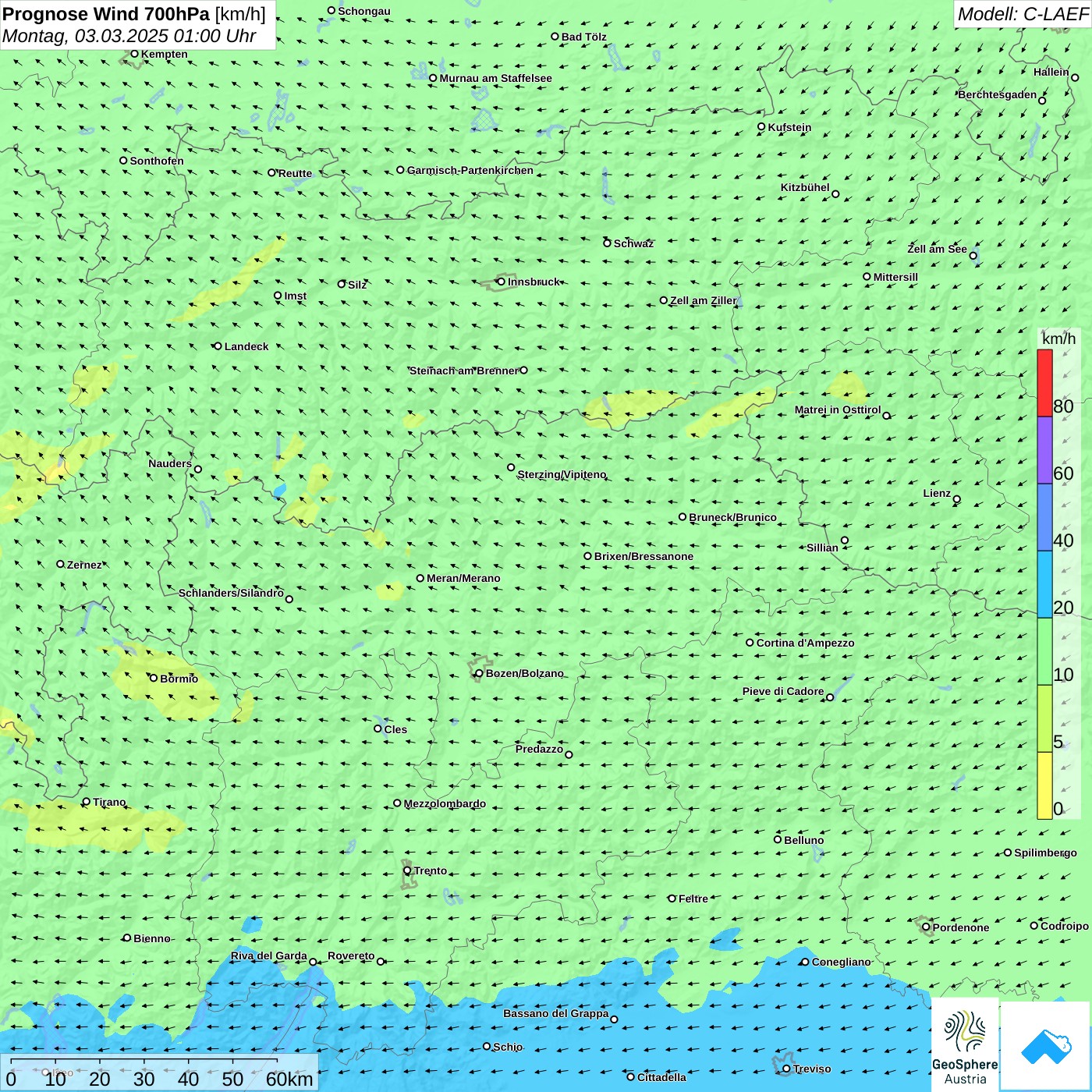
Task: Click the 'Prognose Wind 700hPa' title
Action: point(106,14)
